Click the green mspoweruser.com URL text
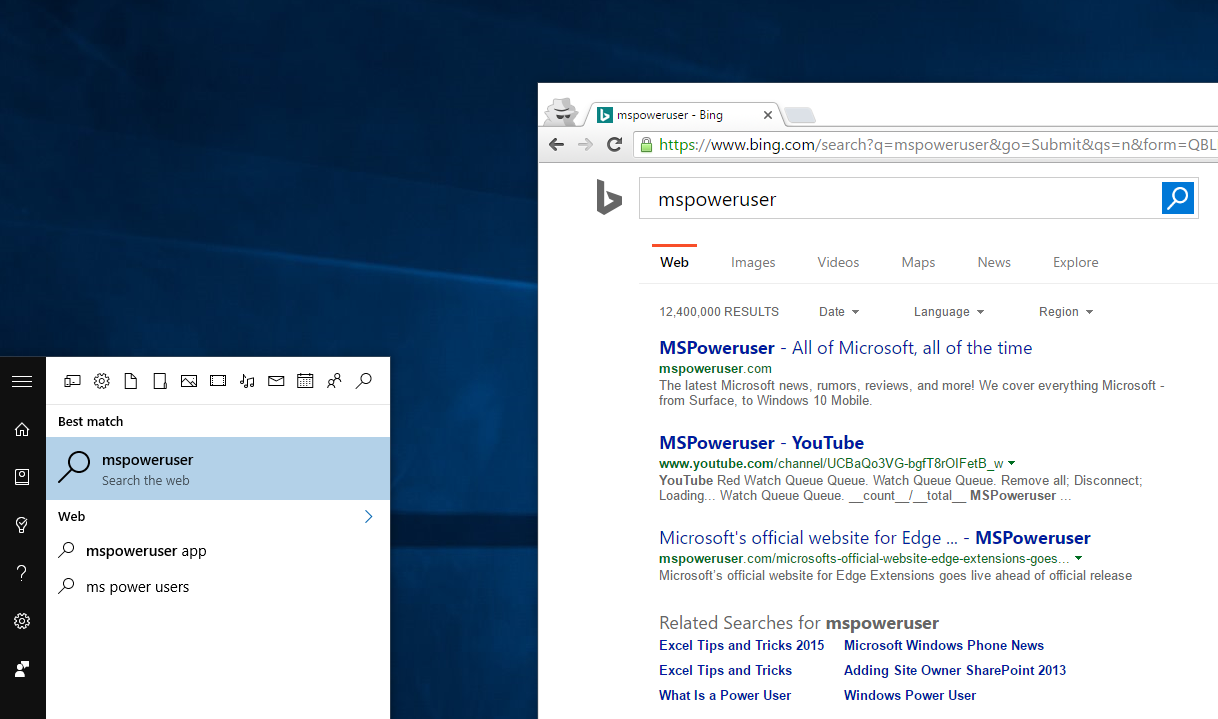This screenshot has height=719, width=1218. coord(715,368)
